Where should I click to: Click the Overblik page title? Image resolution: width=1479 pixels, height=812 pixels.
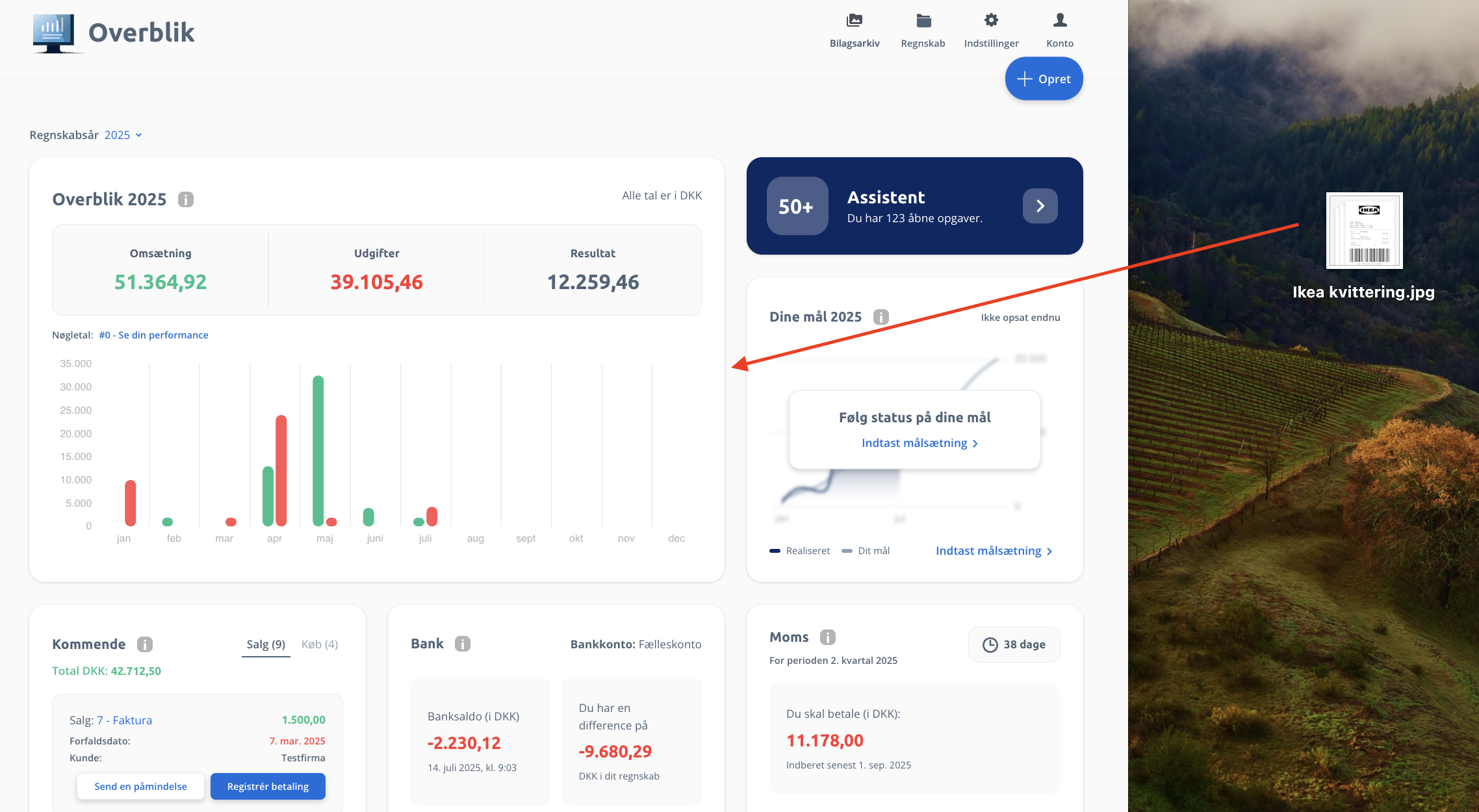[x=141, y=32]
